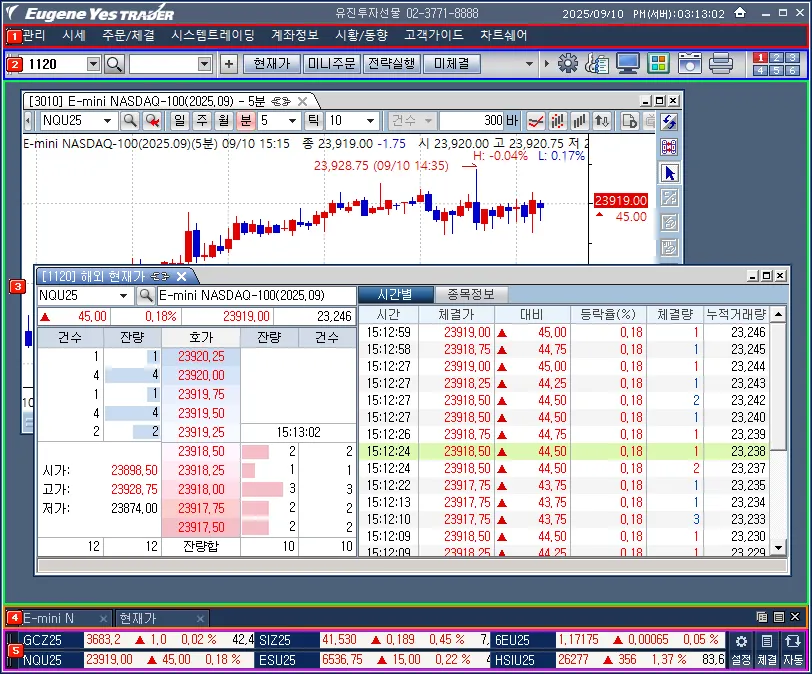Screen dimensions: 812x674
Task: Toggle the 주 weekly period button
Action: 201,121
